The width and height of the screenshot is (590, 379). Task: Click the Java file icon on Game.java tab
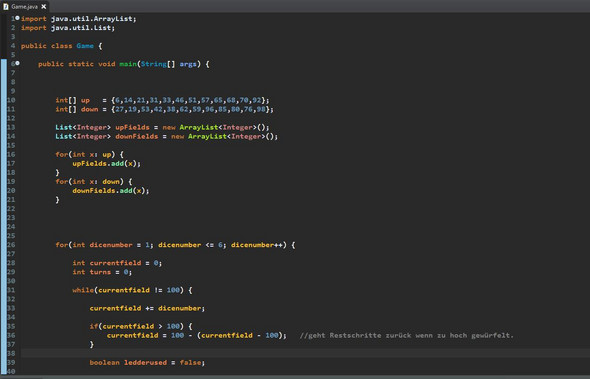coord(6,7)
